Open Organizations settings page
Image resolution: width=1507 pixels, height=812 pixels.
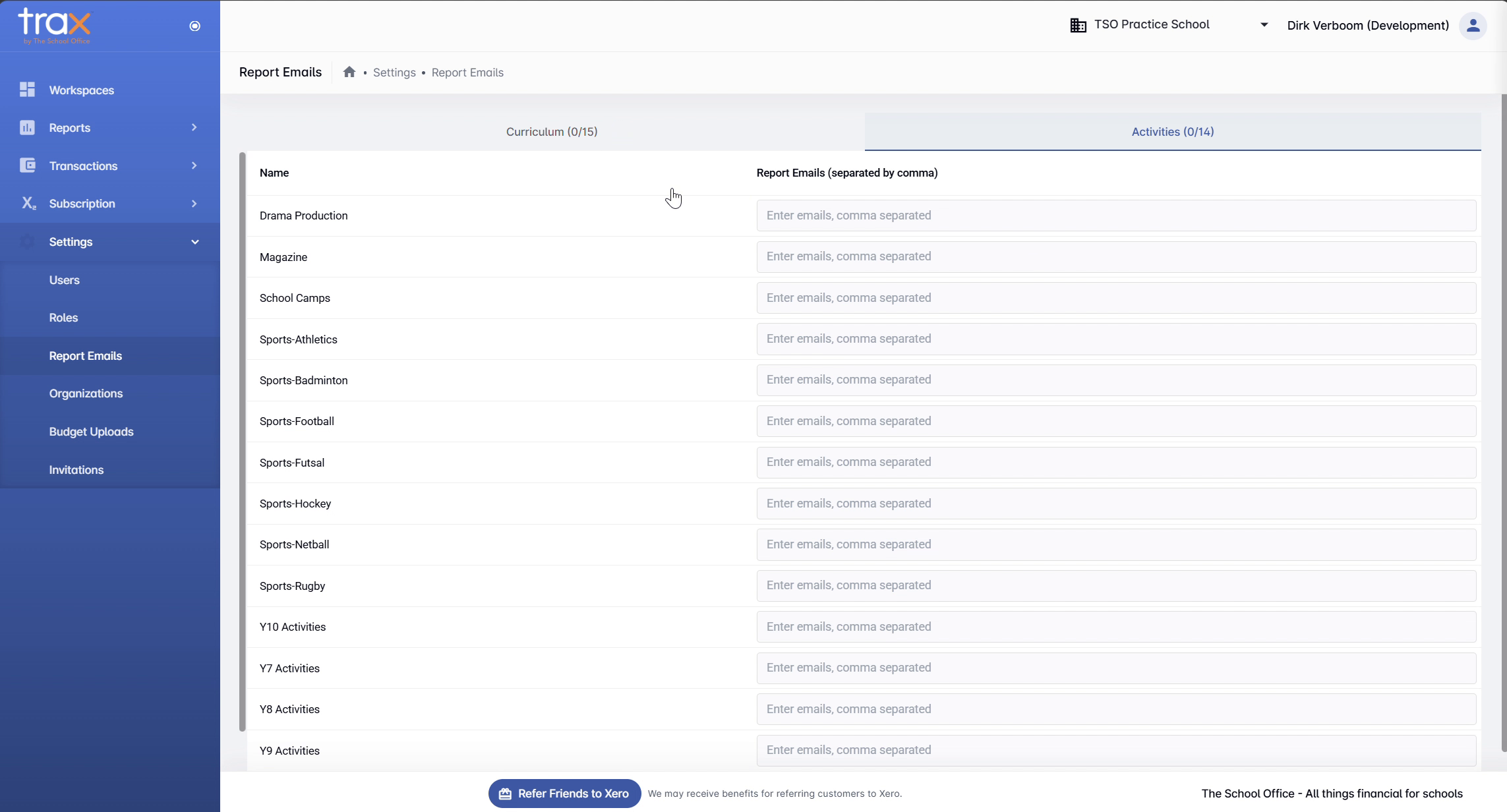(86, 393)
